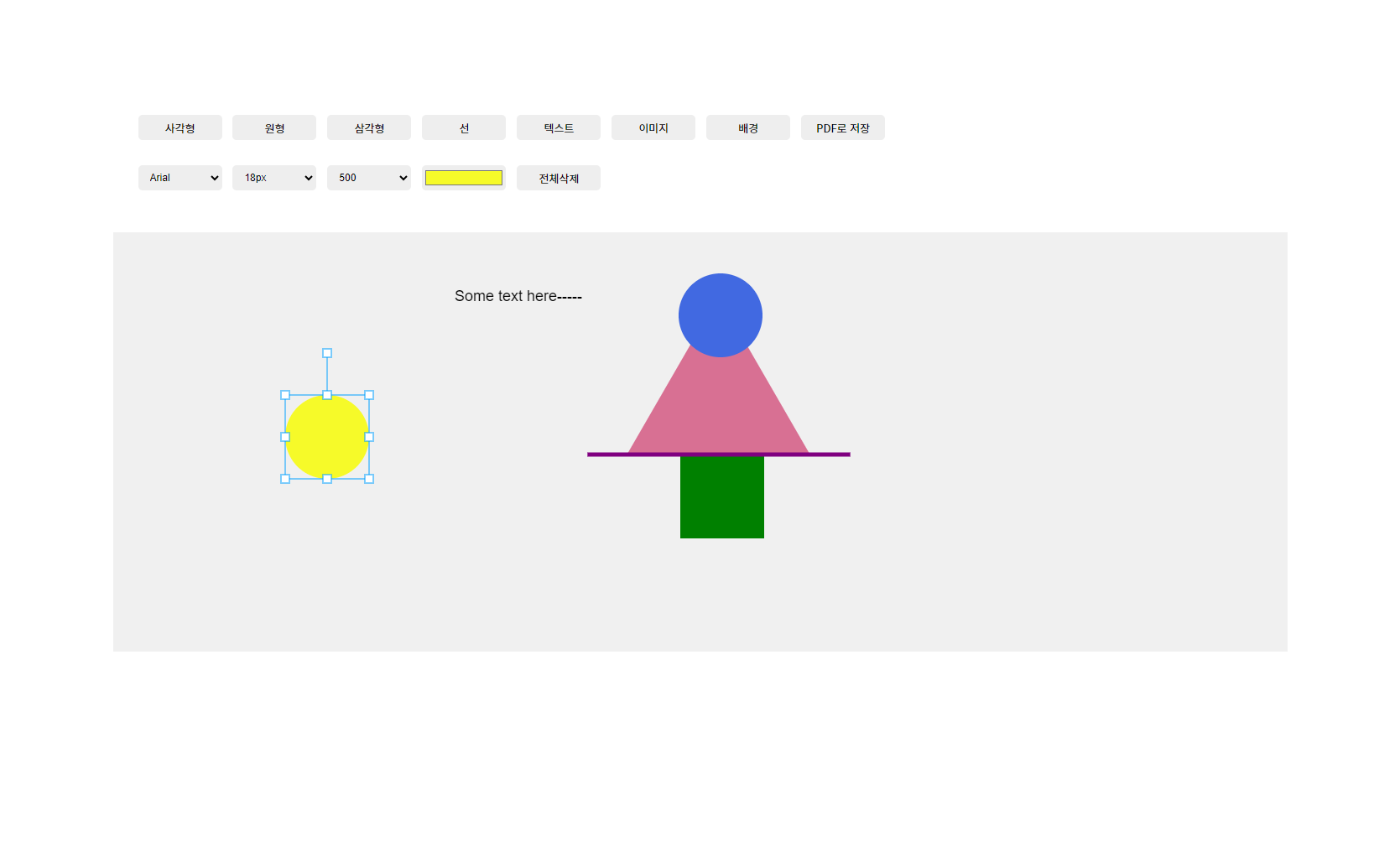Add a circle with 원형 button
This screenshot has height=847, width=1400.
[x=274, y=127]
